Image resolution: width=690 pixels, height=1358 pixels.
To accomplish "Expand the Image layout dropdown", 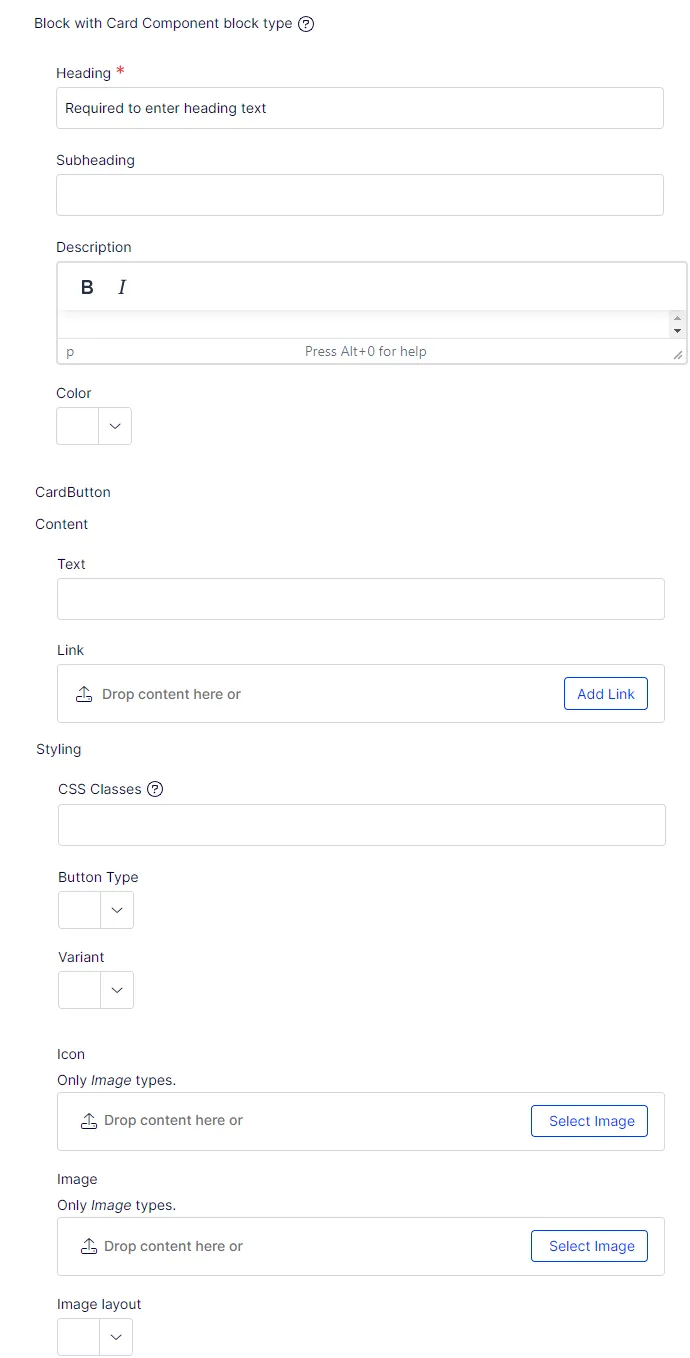I will coord(95,1337).
